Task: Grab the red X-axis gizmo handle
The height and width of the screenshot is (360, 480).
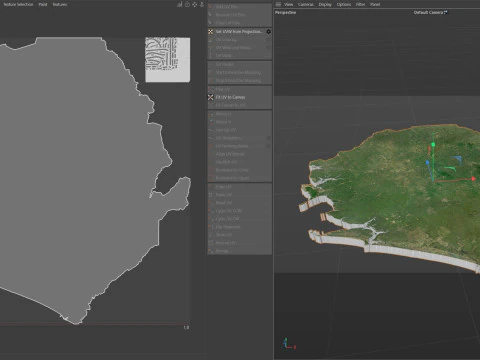Action: (473, 179)
